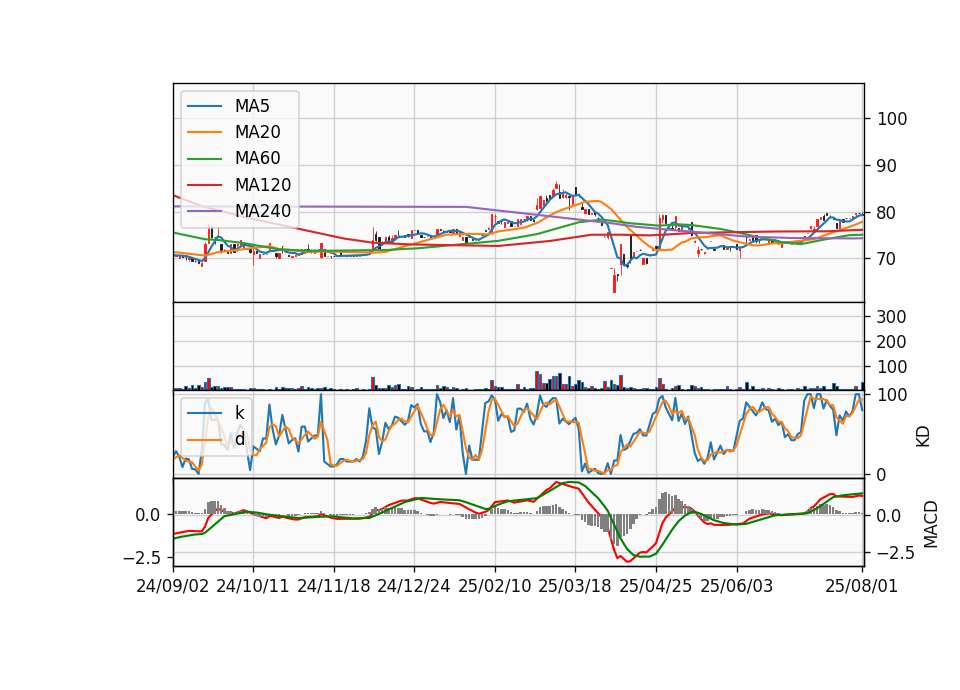
Task: Click the 25/03/18 date tick label
Action: coord(575,586)
